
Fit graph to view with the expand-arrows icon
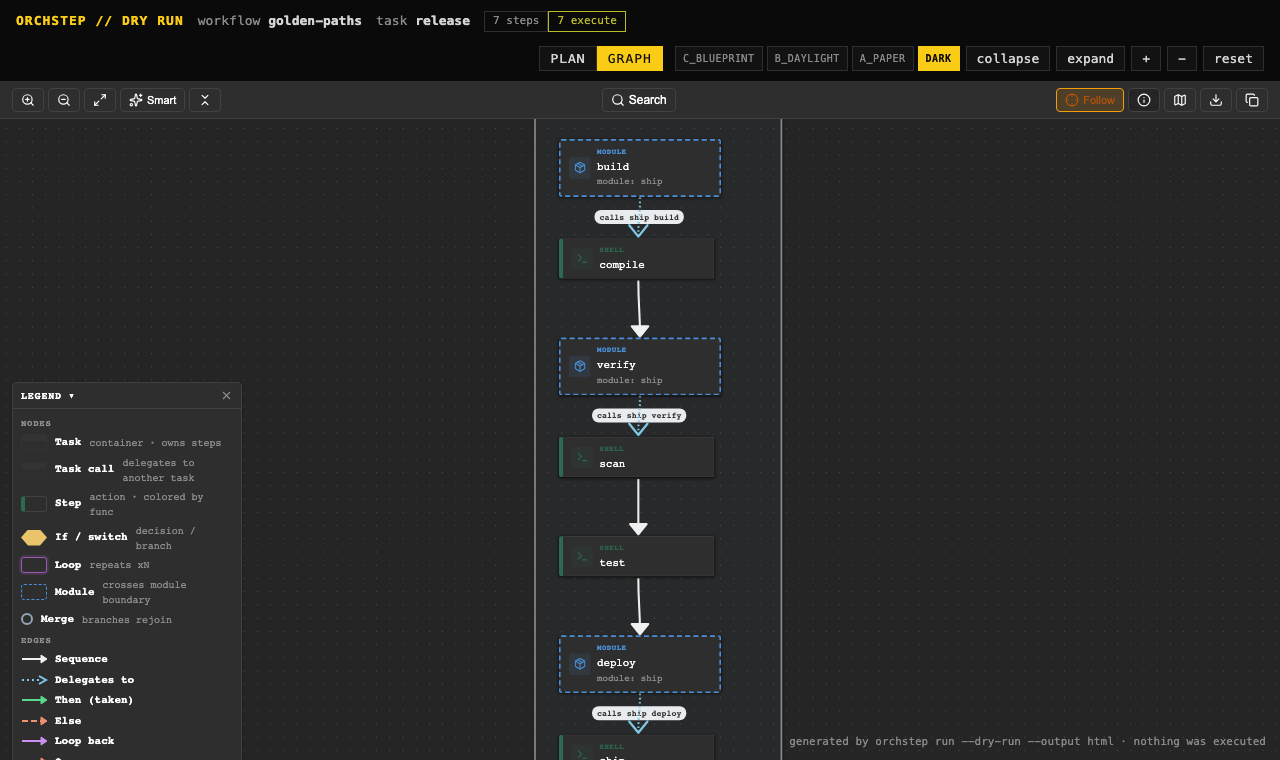[100, 100]
